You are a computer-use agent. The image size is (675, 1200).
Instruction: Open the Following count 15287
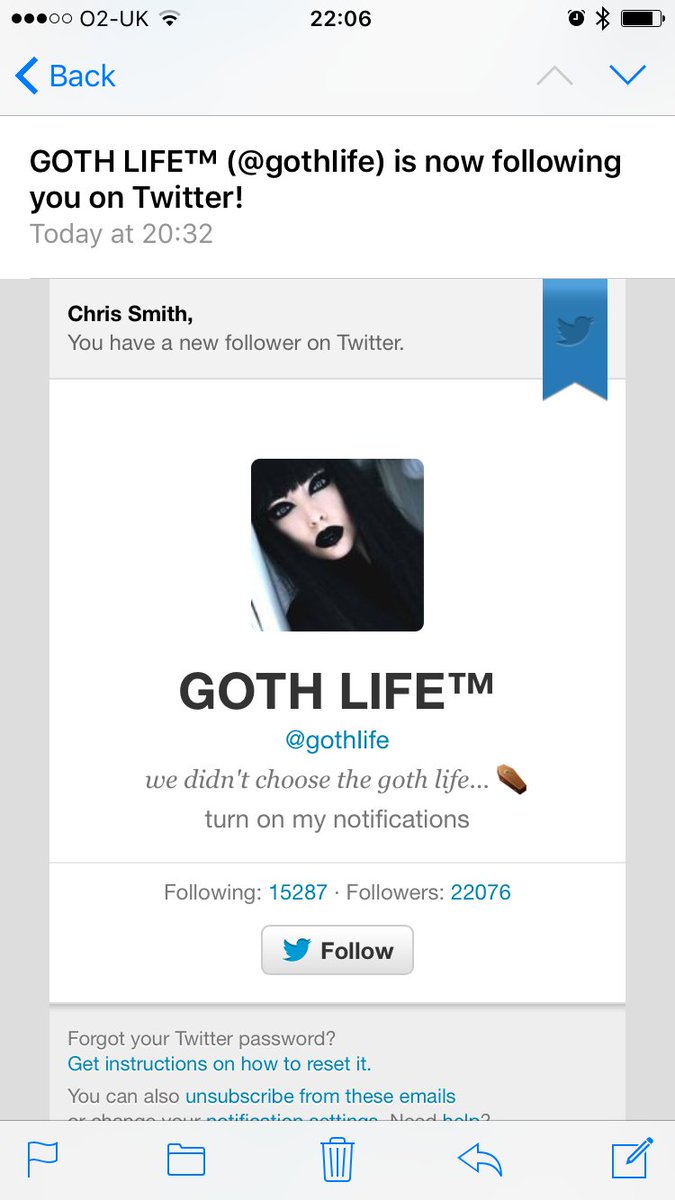click(298, 892)
